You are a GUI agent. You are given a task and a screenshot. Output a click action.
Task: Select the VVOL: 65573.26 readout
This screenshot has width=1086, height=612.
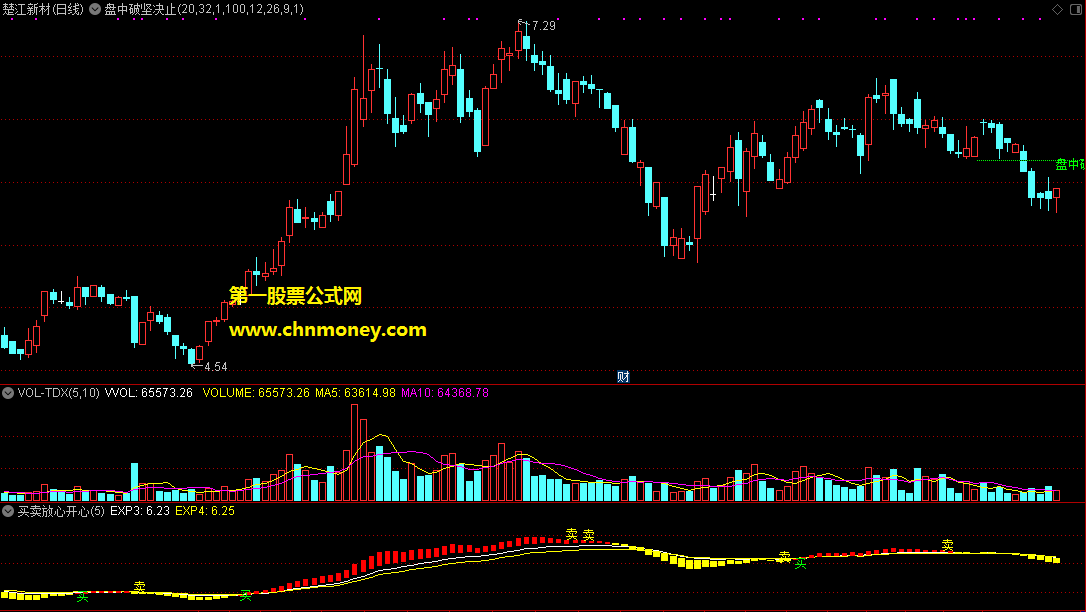coord(149,393)
